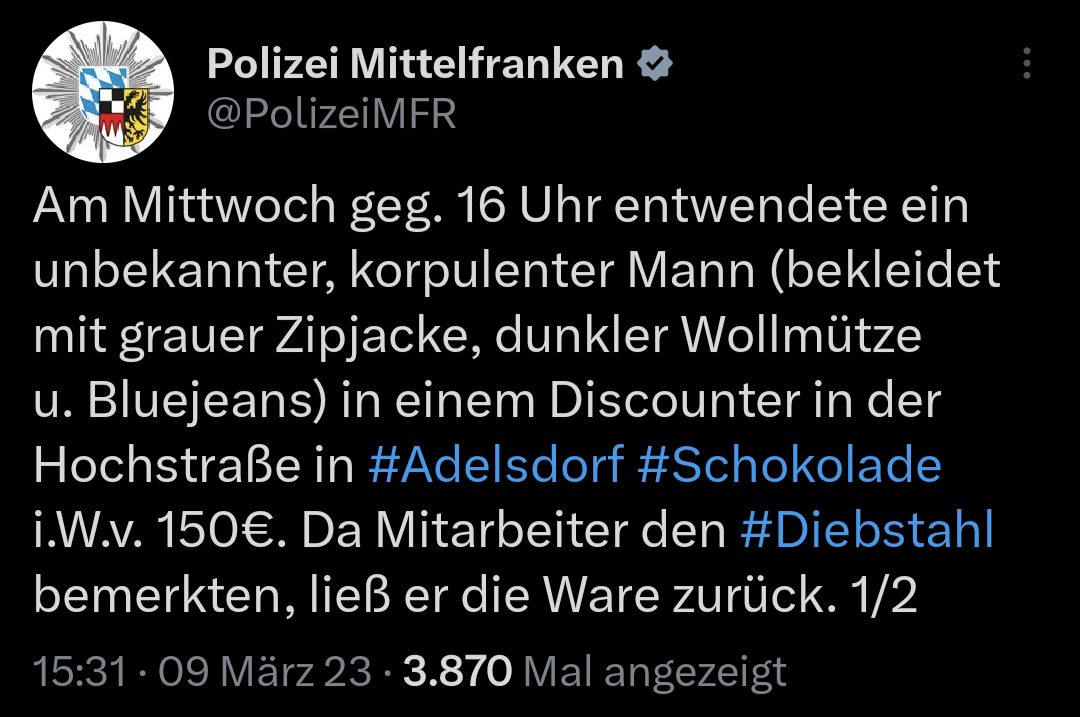Open the @PolizeiMFR handle
This screenshot has width=1080, height=717.
pos(331,115)
